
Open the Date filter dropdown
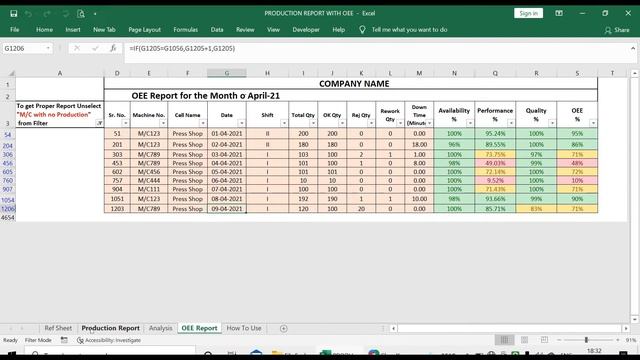(x=241, y=123)
